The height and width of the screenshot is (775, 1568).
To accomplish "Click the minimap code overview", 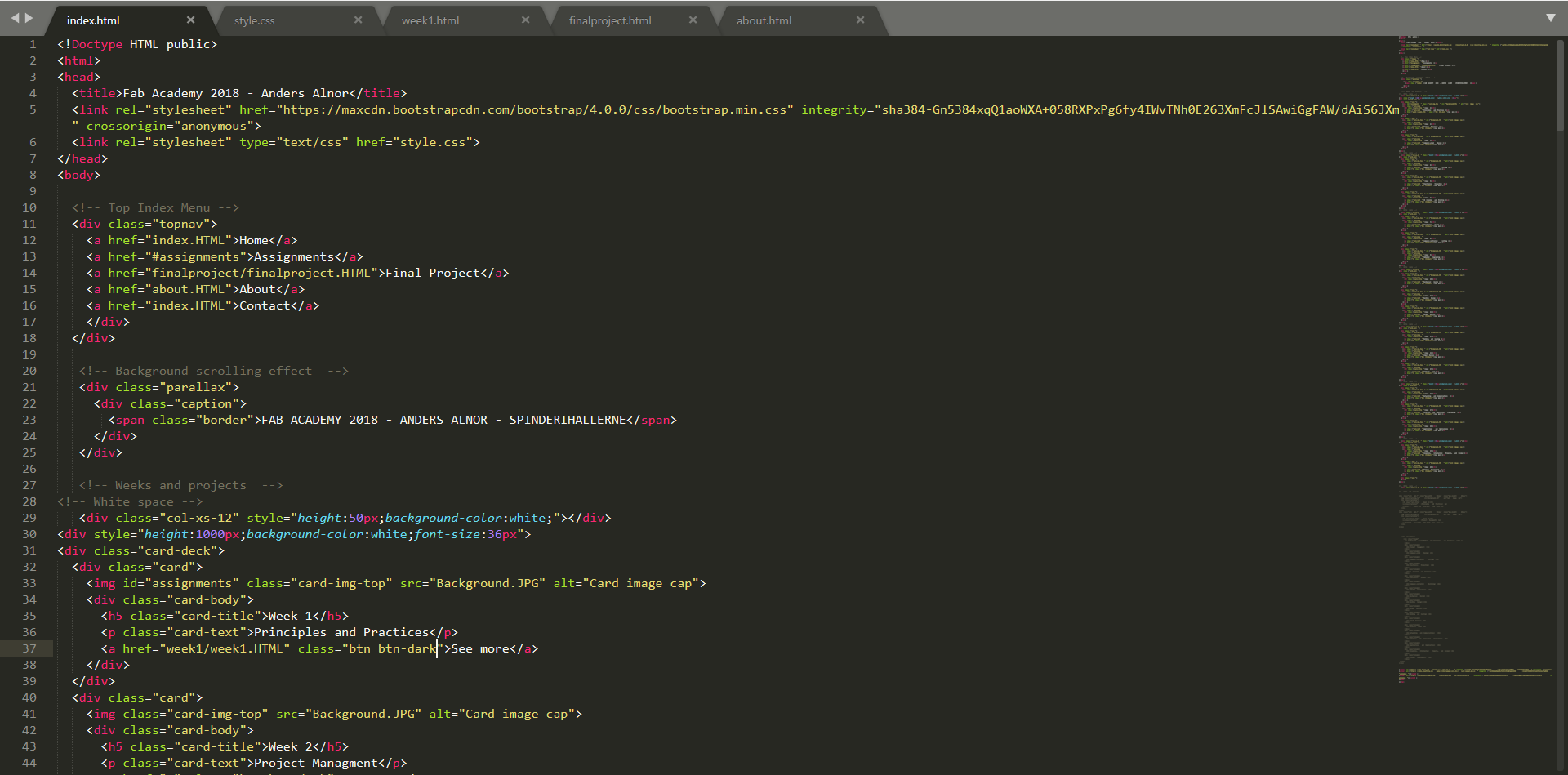I will [1475, 359].
